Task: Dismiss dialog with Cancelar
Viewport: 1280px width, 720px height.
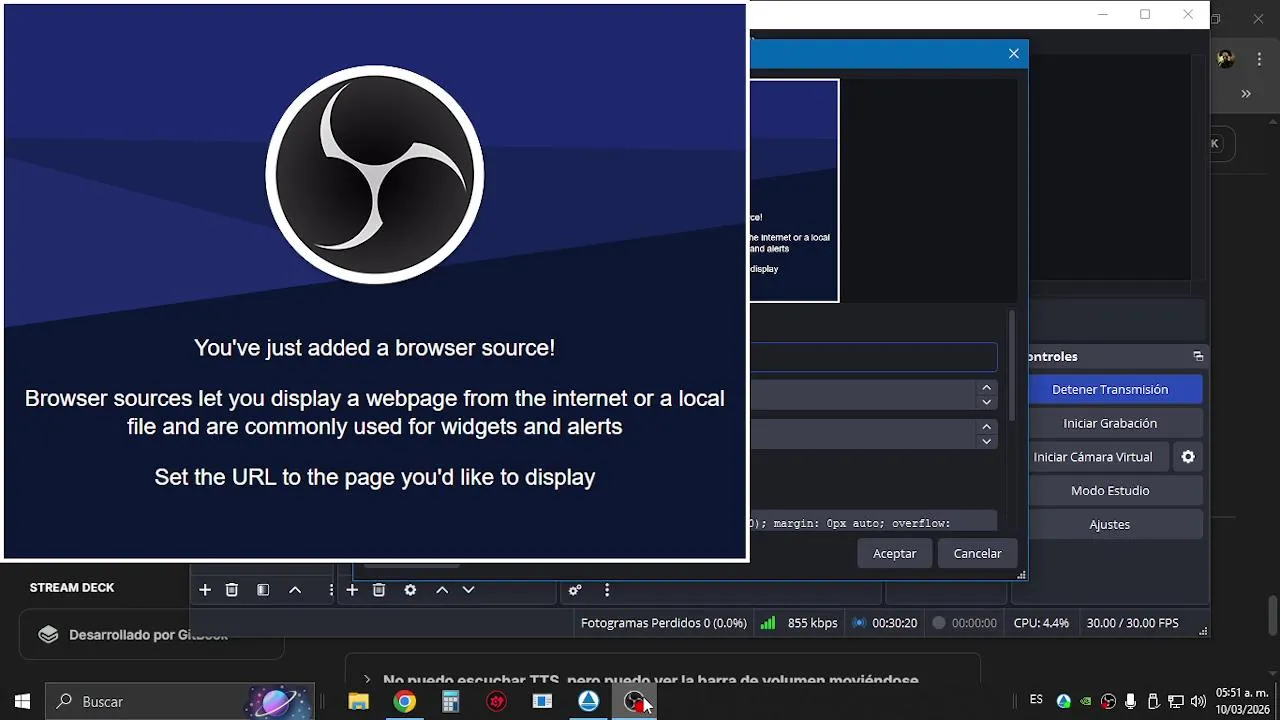Action: pyautogui.click(x=978, y=554)
